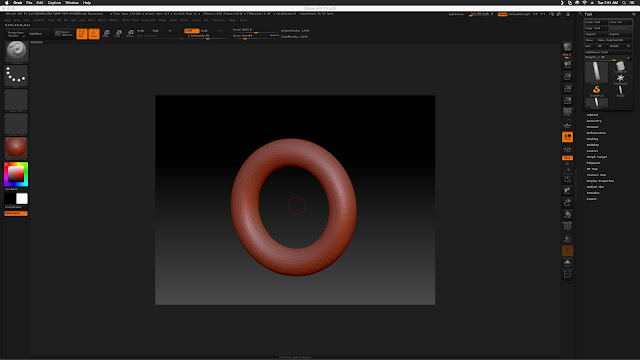Click the Xpose icon
The image size is (640, 360).
[567, 275]
